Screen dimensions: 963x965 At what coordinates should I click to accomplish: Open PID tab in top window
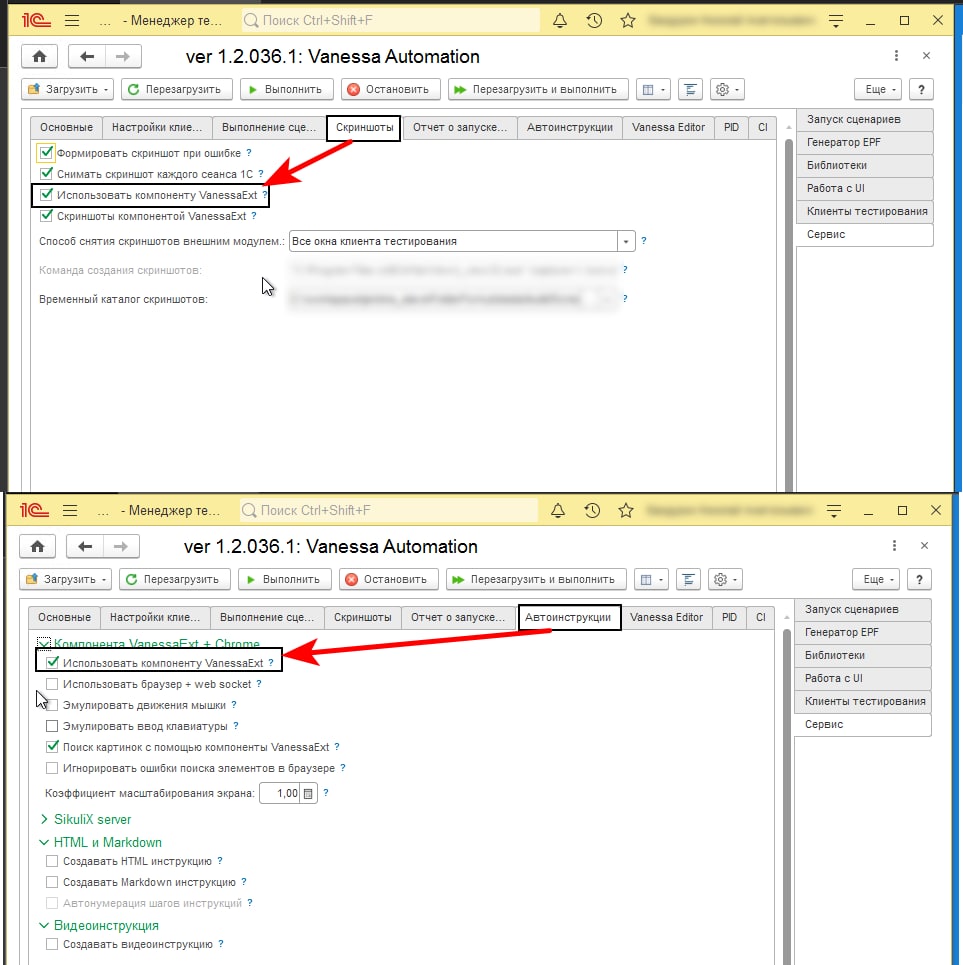click(x=731, y=127)
